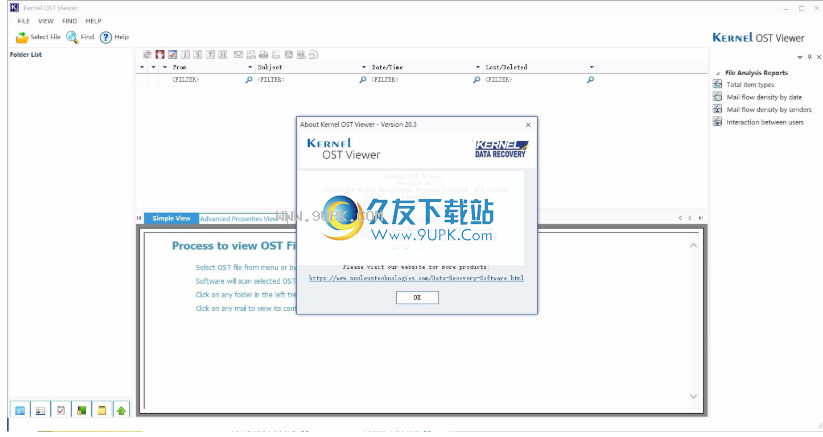
Task: Click the From filter magnifier icon
Action: (249, 80)
